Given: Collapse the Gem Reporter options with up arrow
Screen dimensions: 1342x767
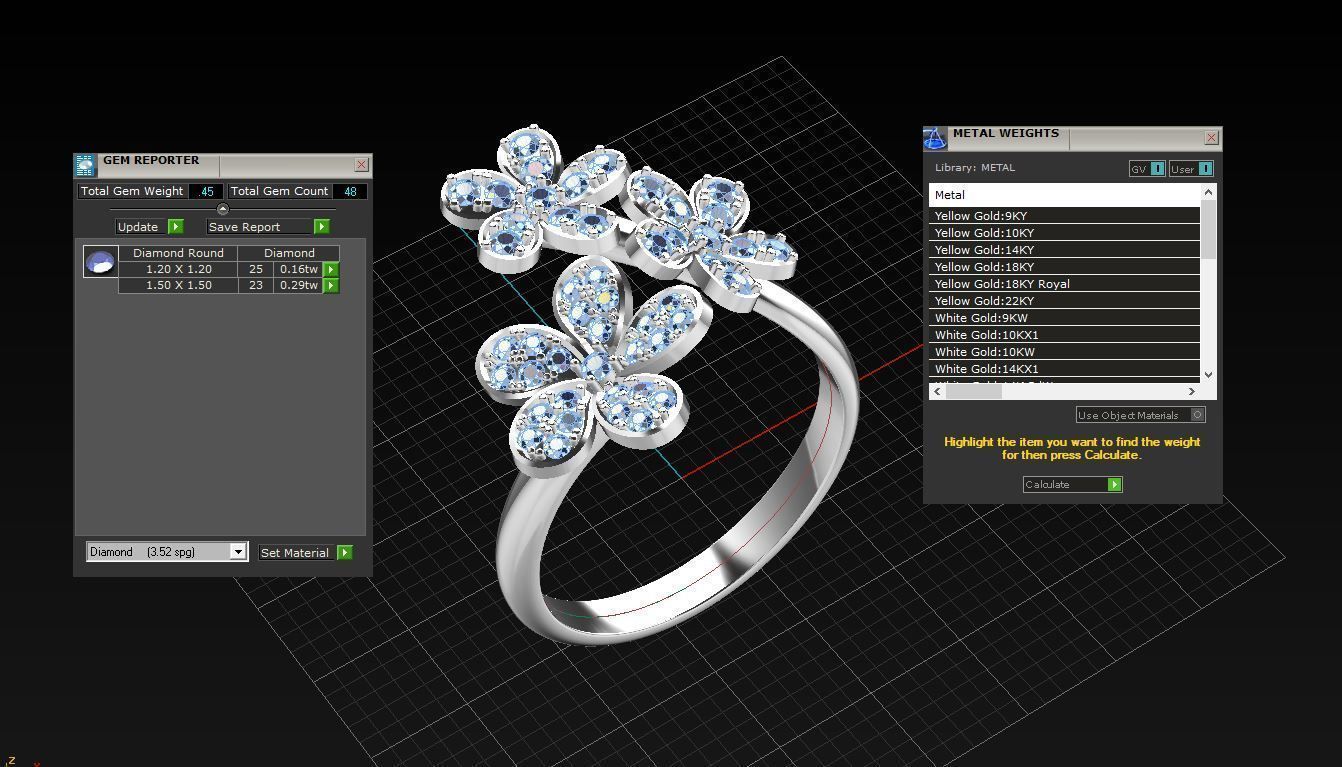Looking at the screenshot, I should coord(223,209).
